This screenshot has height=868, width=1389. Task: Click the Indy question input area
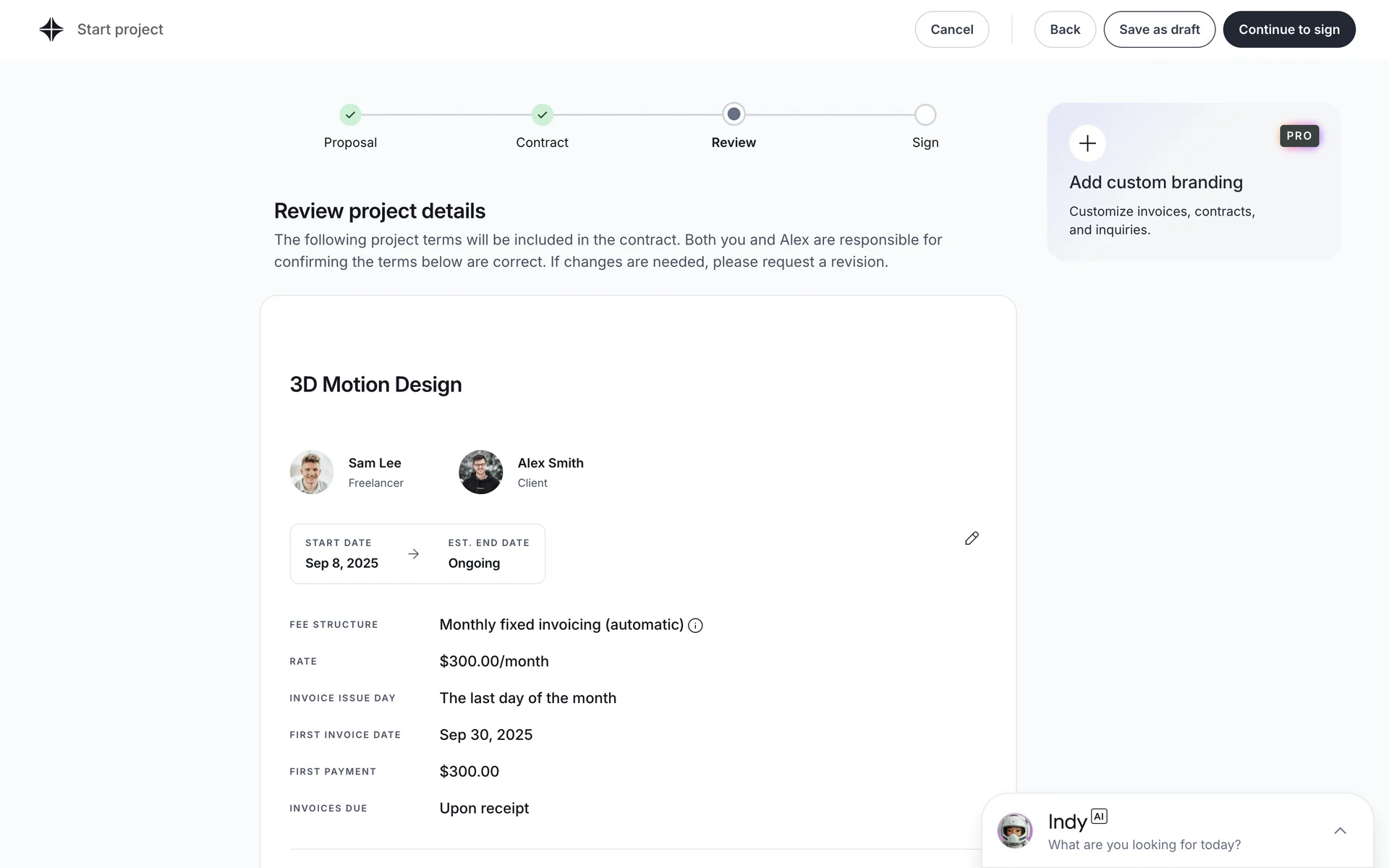[x=1144, y=845]
